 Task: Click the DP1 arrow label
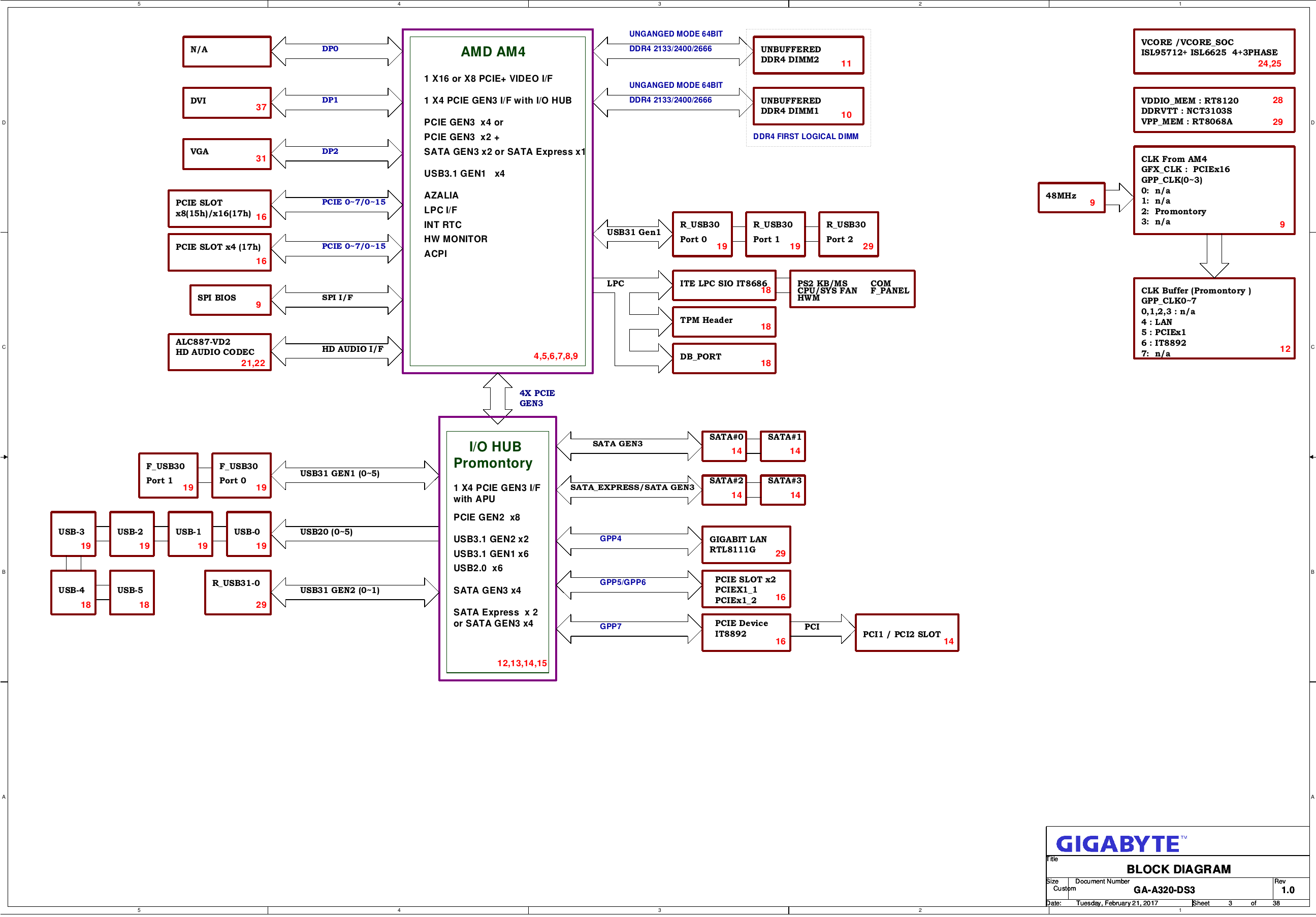(330, 100)
